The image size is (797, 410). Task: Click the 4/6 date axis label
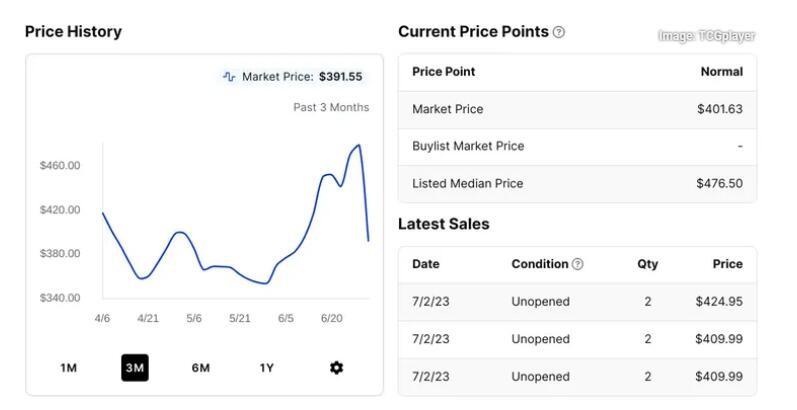click(x=102, y=319)
